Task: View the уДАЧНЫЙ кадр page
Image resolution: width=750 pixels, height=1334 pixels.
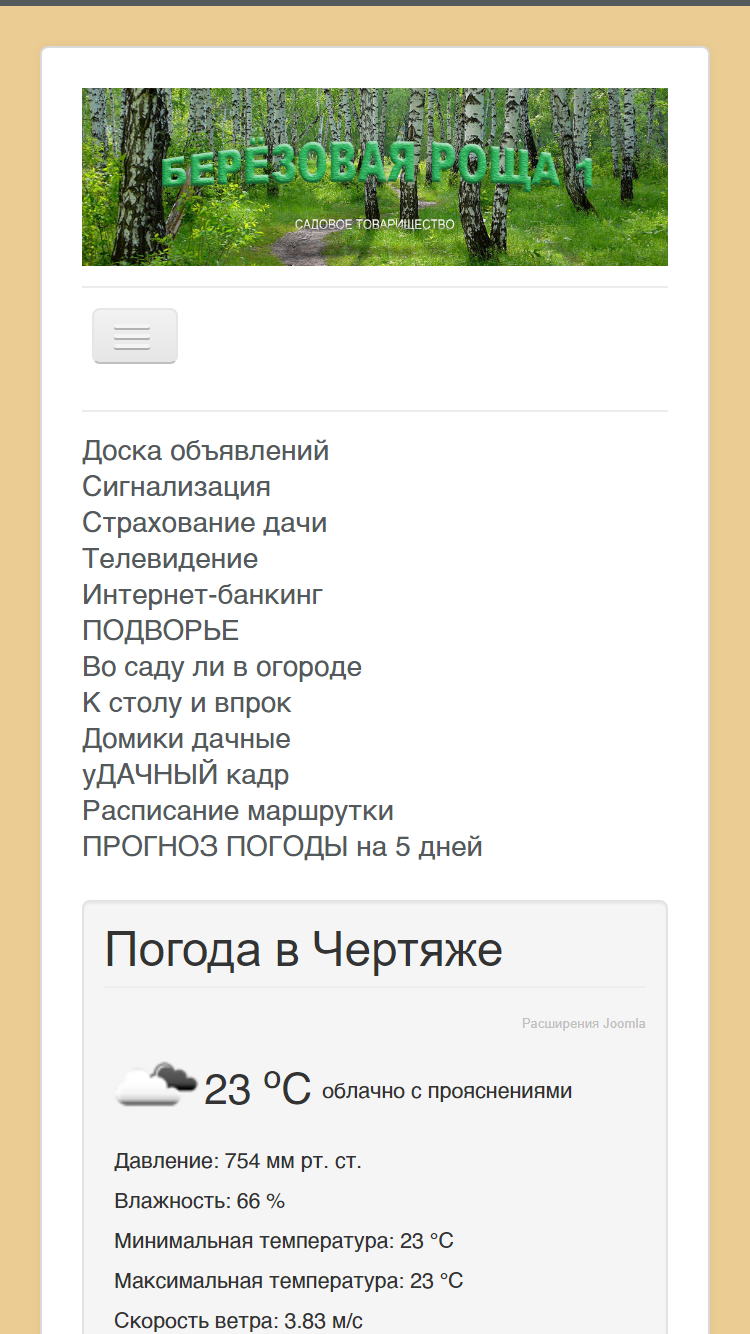Action: click(x=185, y=775)
